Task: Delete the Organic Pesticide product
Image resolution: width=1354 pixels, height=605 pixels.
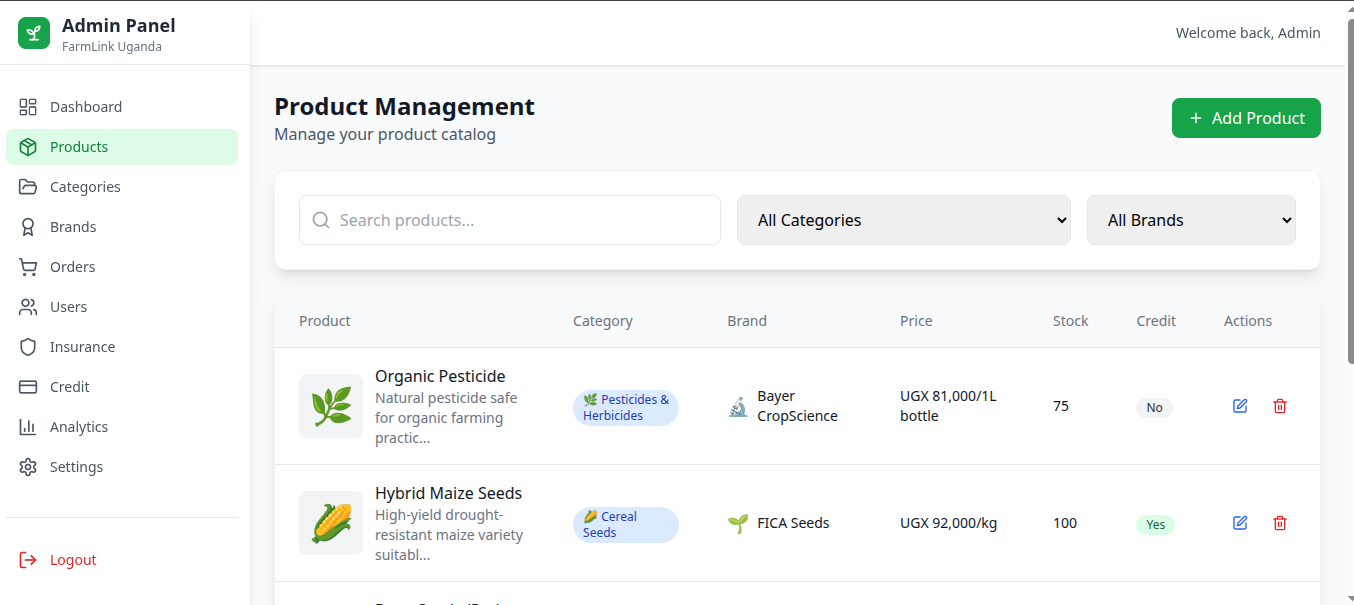Action: [x=1280, y=406]
